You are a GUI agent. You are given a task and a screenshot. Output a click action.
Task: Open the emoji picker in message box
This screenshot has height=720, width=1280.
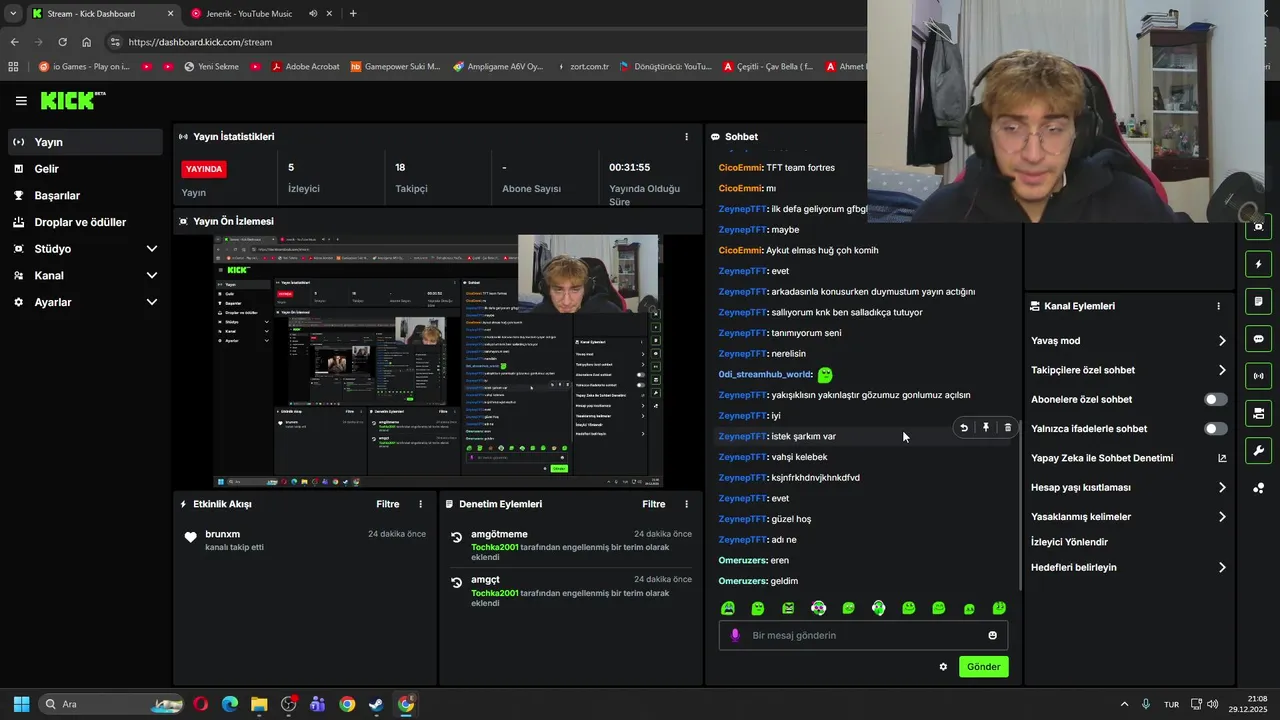[992, 635]
